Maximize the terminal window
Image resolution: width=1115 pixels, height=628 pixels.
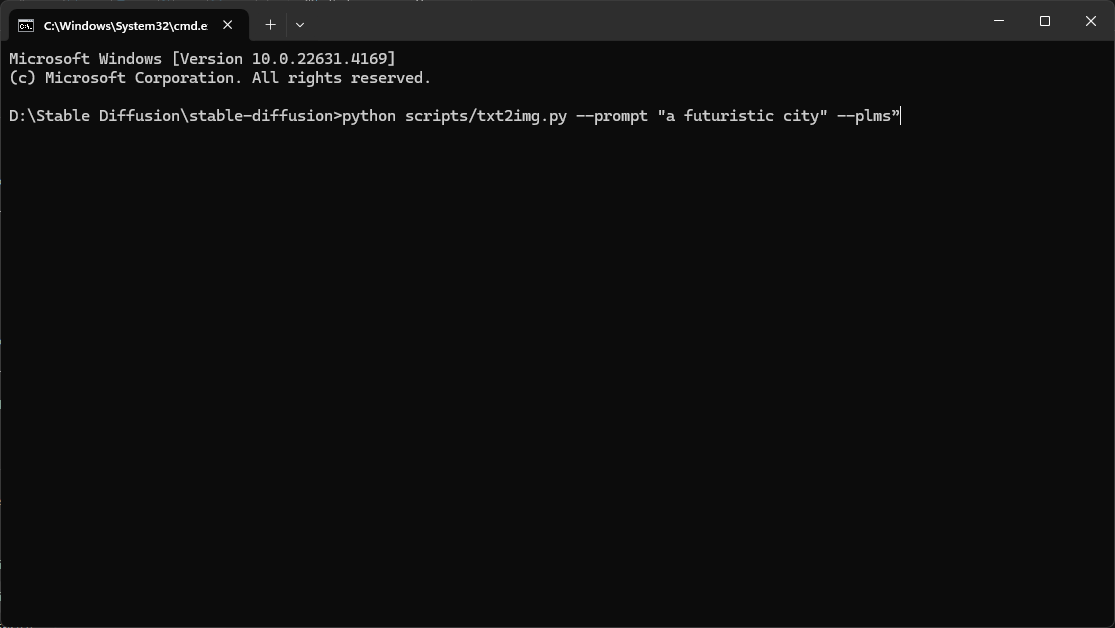coord(1045,21)
